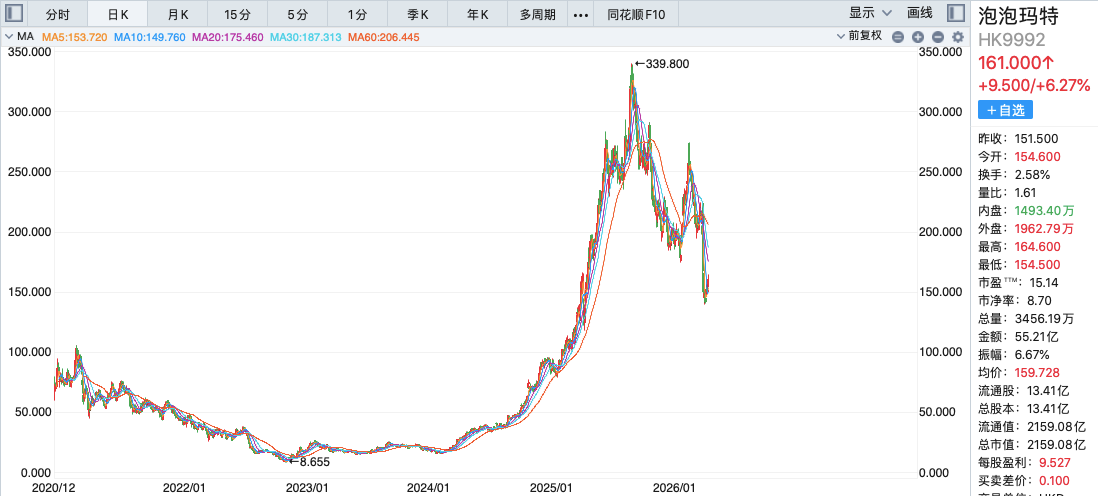This screenshot has width=1098, height=496.
Task: Switch to 15分 minute chart tab
Action: pyautogui.click(x=238, y=14)
